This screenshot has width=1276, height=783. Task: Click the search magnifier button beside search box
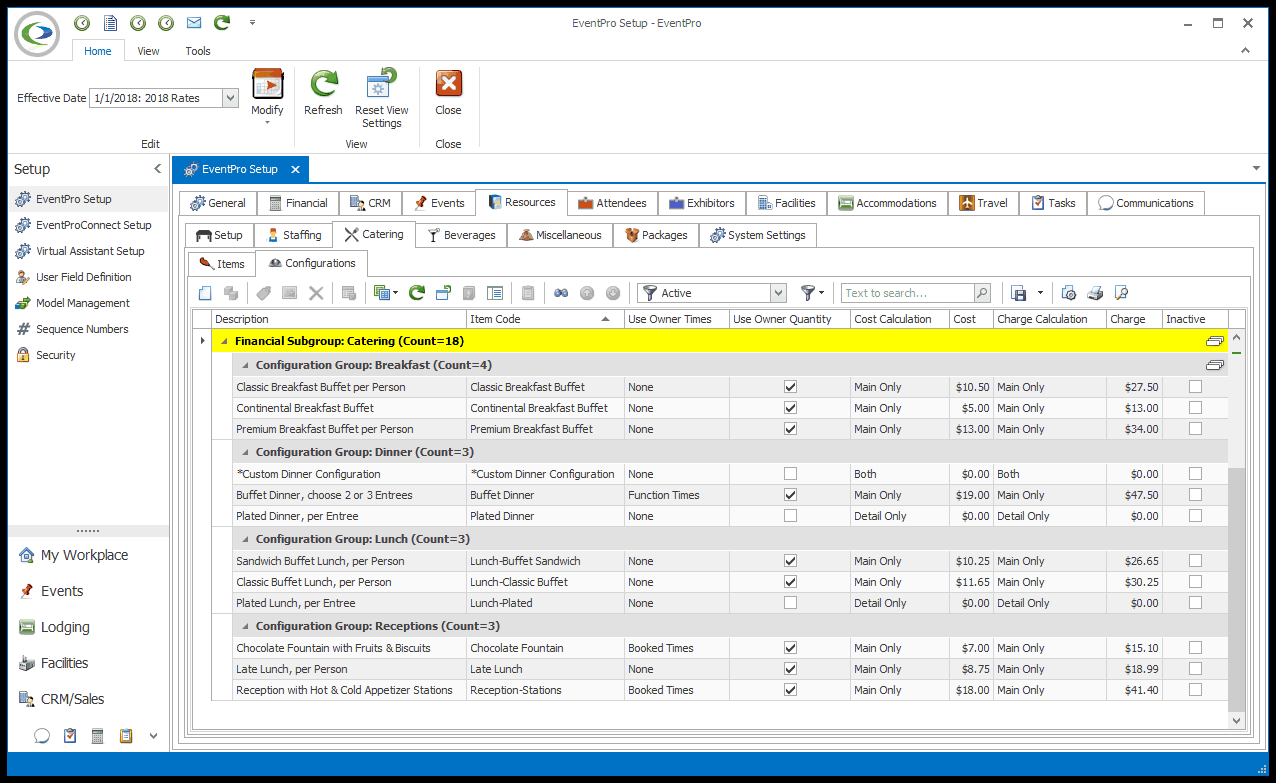[982, 293]
